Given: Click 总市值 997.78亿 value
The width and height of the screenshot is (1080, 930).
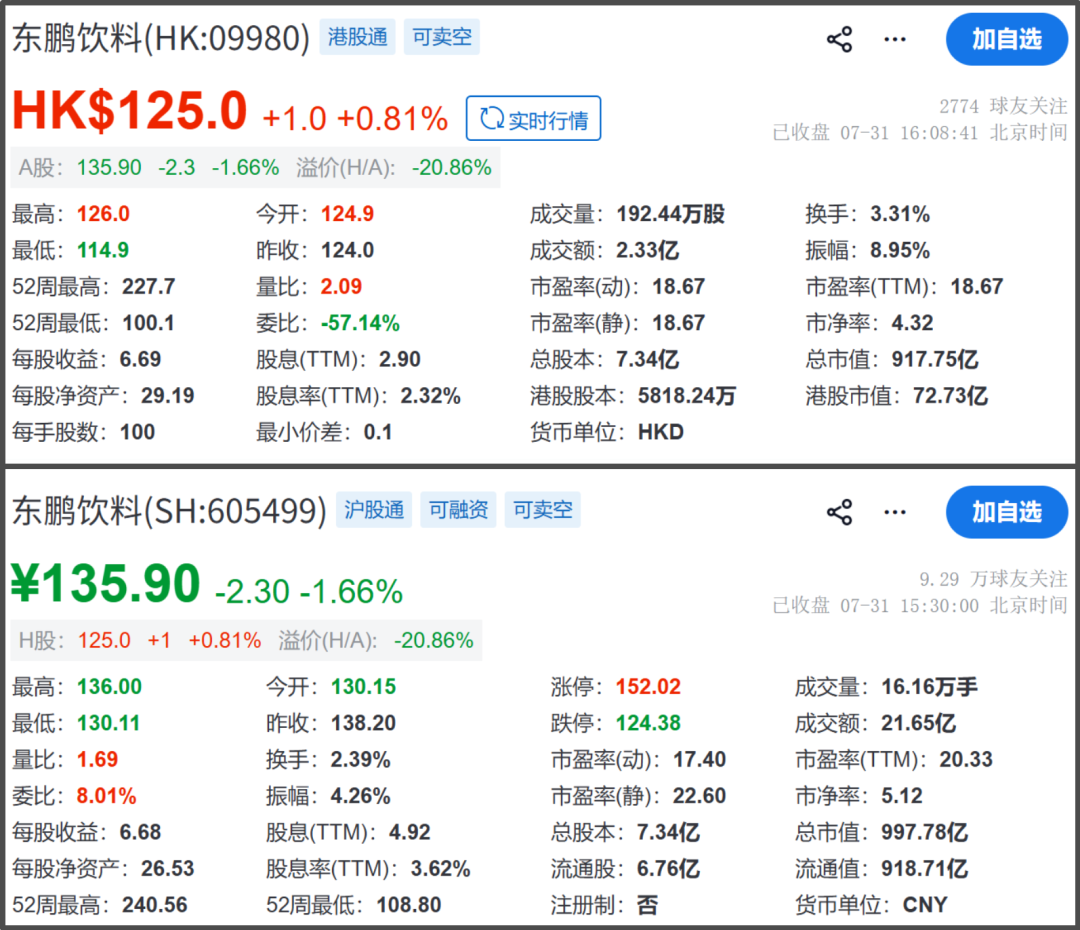Looking at the screenshot, I should click(924, 833).
